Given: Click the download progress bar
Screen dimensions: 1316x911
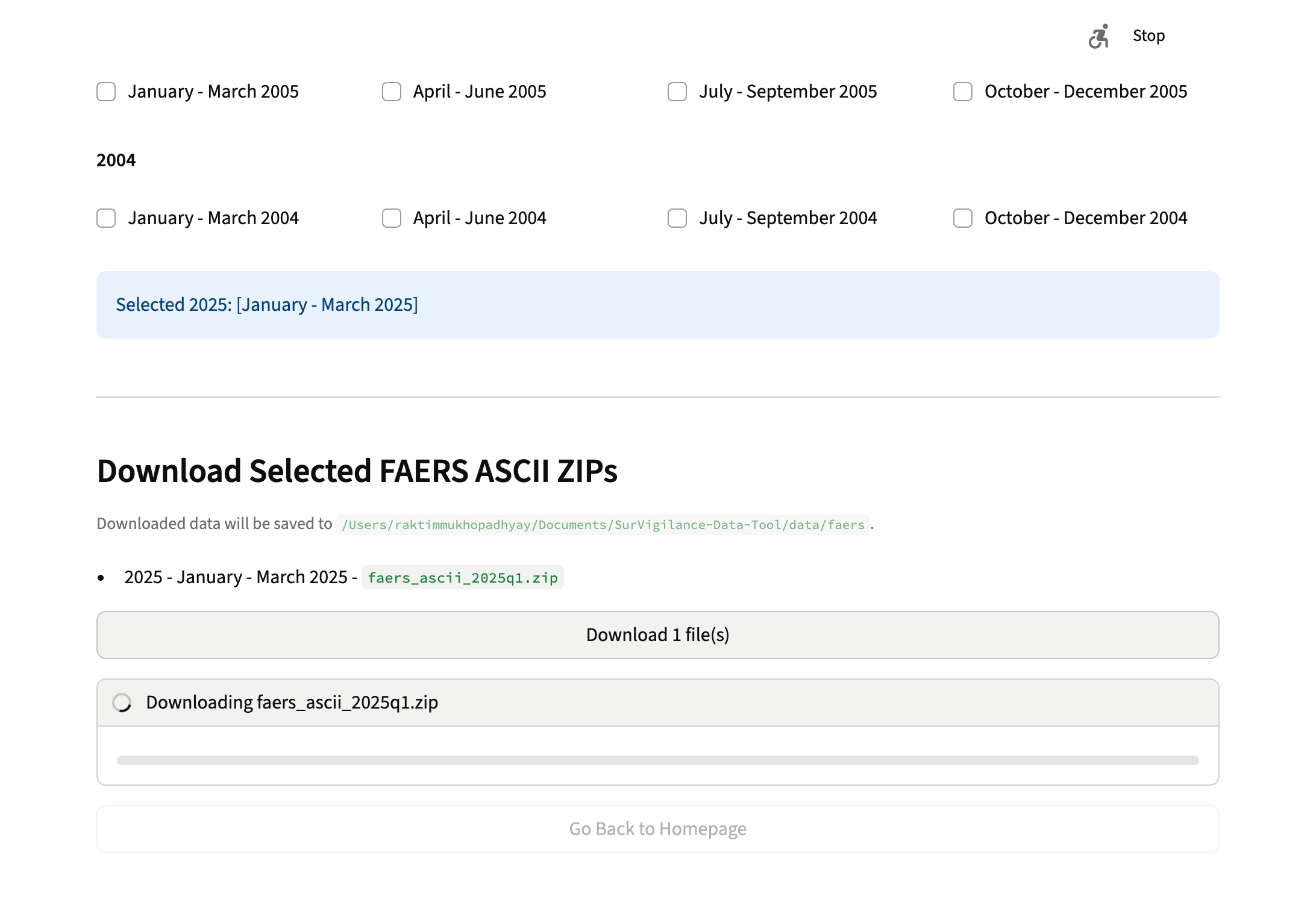Looking at the screenshot, I should point(657,760).
